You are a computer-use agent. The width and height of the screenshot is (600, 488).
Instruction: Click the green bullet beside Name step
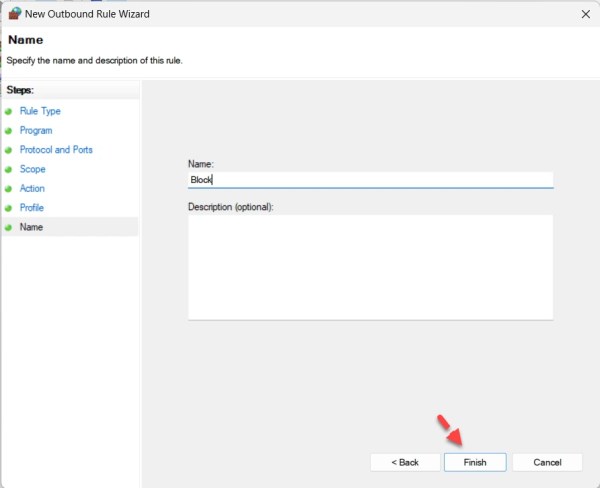click(x=8, y=227)
